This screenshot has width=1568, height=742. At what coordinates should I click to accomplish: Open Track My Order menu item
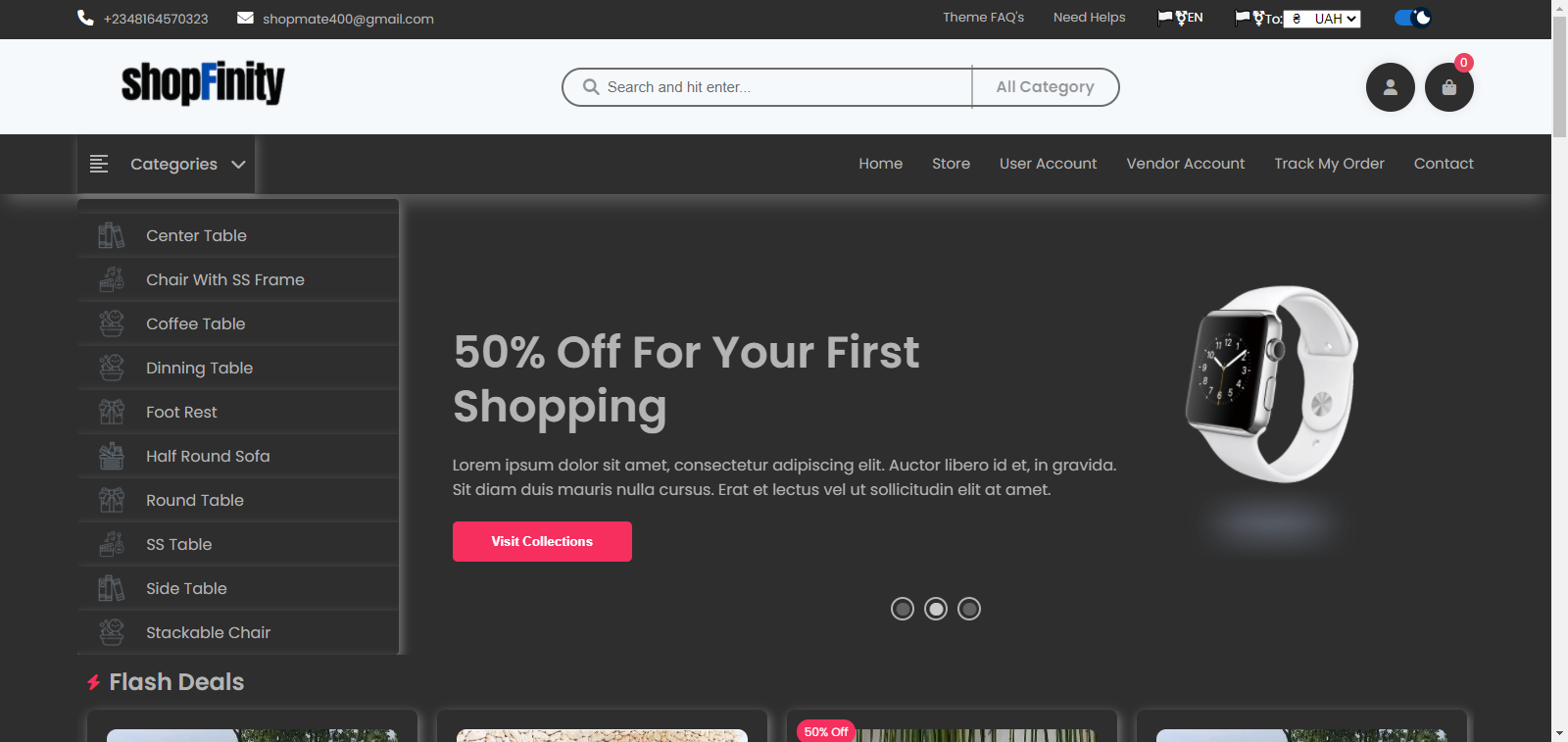click(1329, 164)
